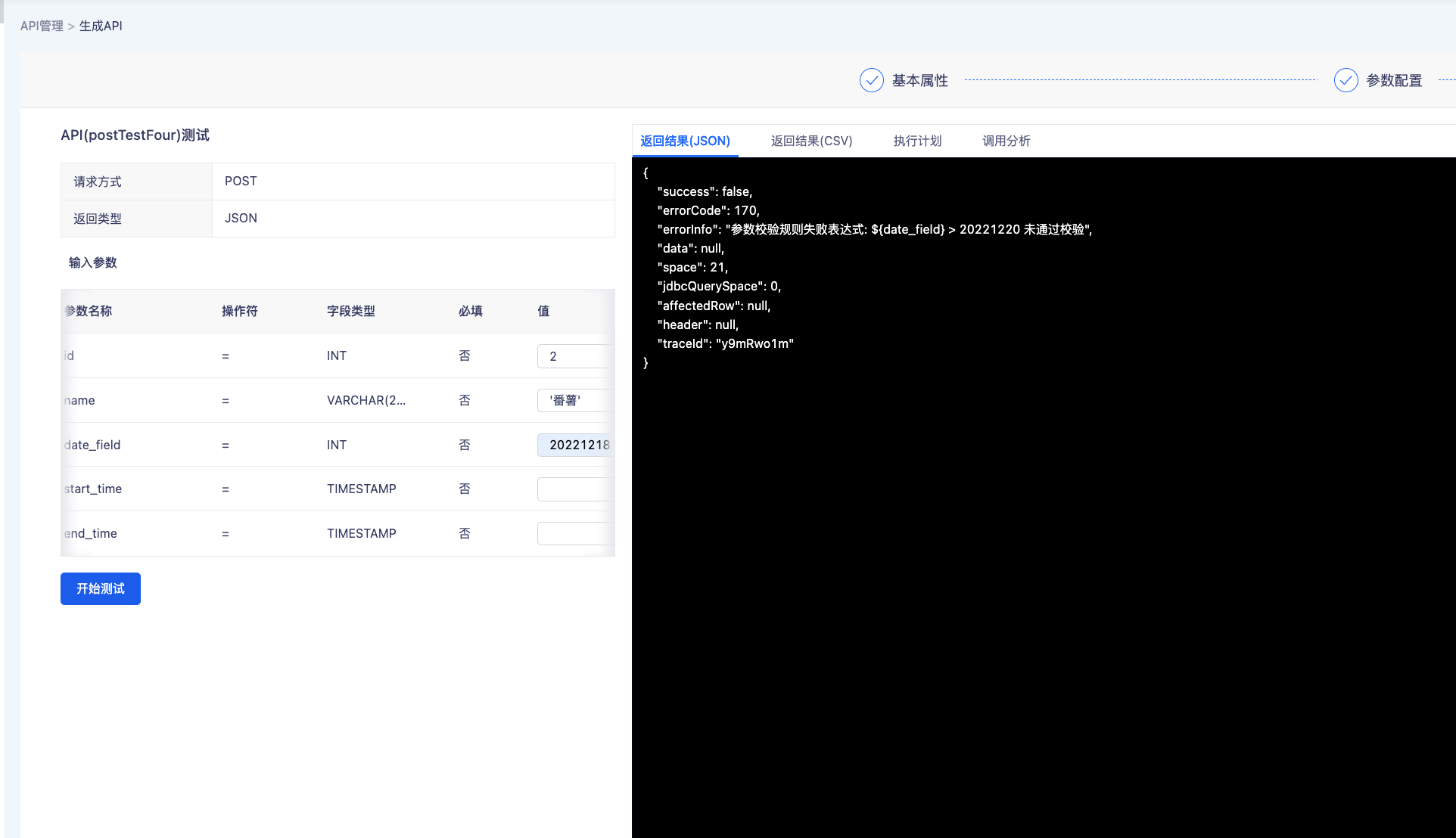Click the 字段类型 column header
1456x838 pixels.
[x=350, y=311]
